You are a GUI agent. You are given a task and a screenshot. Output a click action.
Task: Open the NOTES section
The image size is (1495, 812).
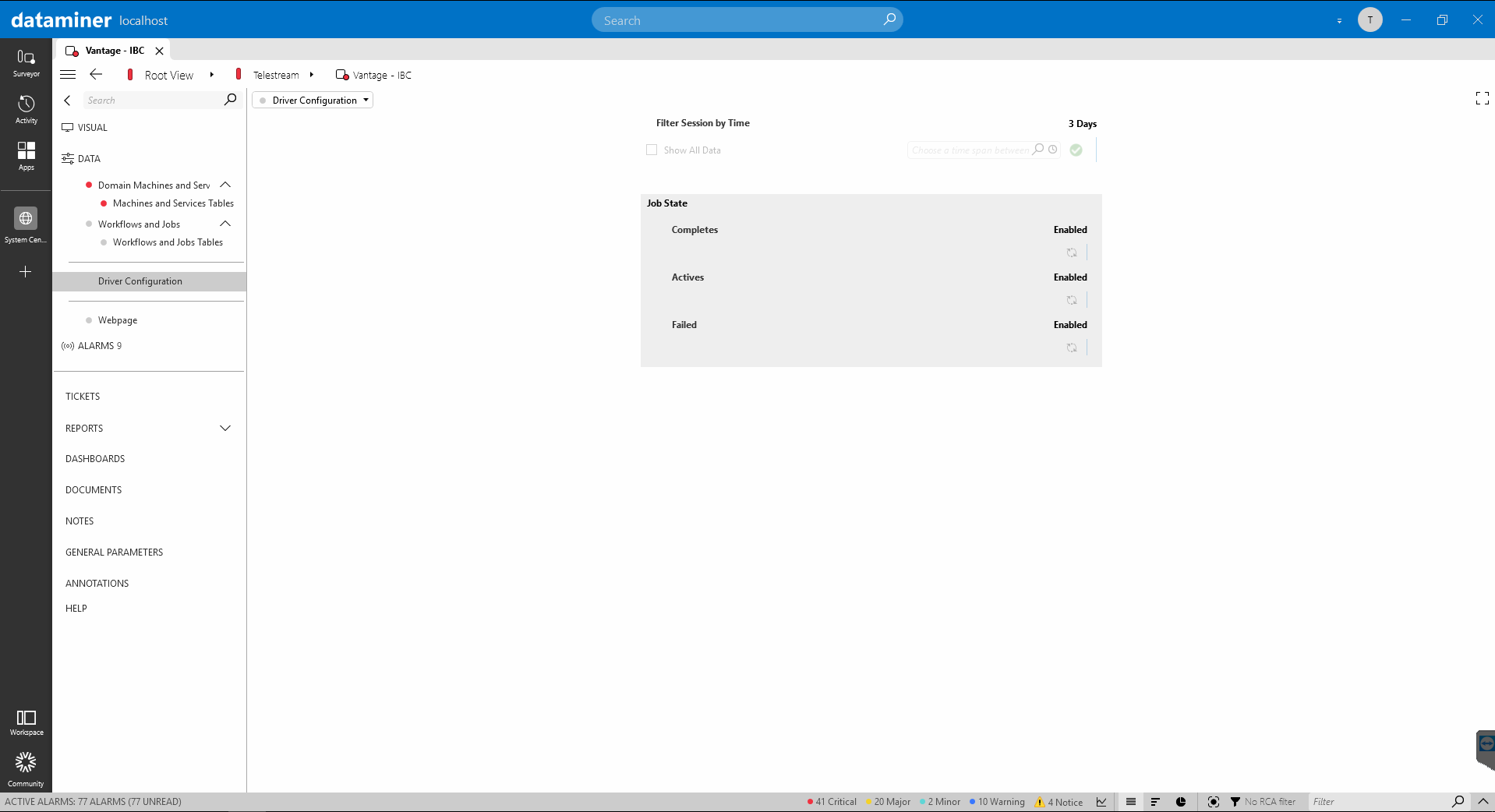[x=80, y=521]
